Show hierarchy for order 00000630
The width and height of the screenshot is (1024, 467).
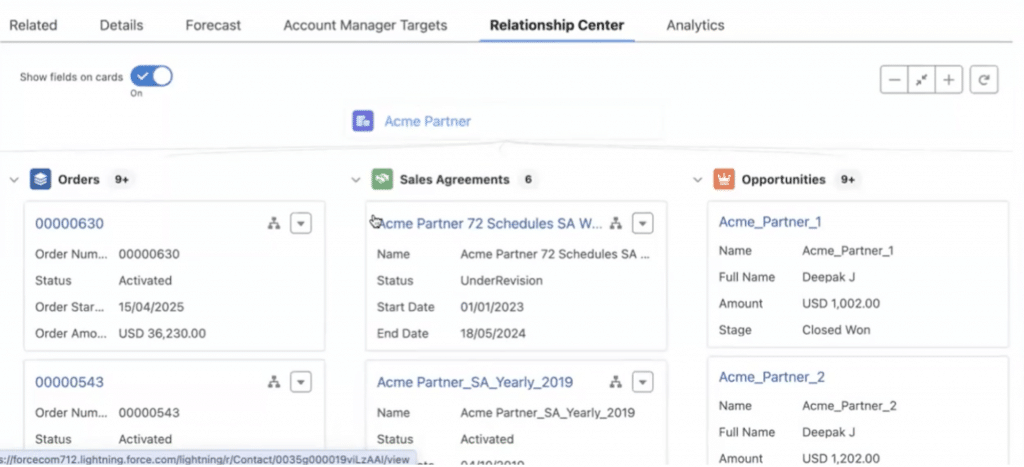click(274, 223)
